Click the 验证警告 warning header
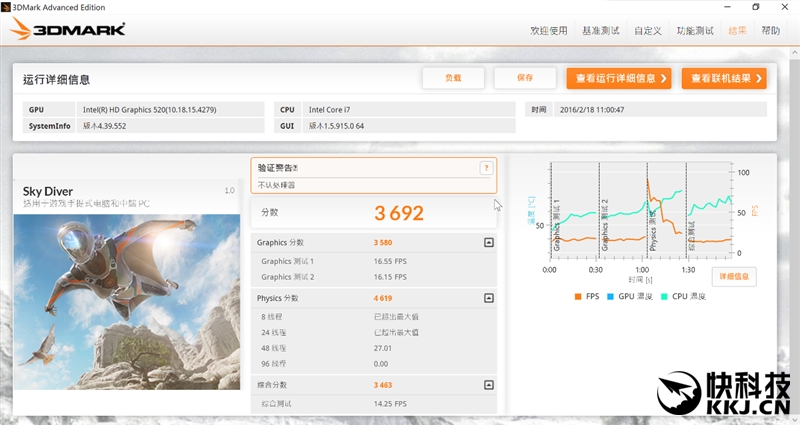This screenshot has width=800, height=425. pos(278,168)
